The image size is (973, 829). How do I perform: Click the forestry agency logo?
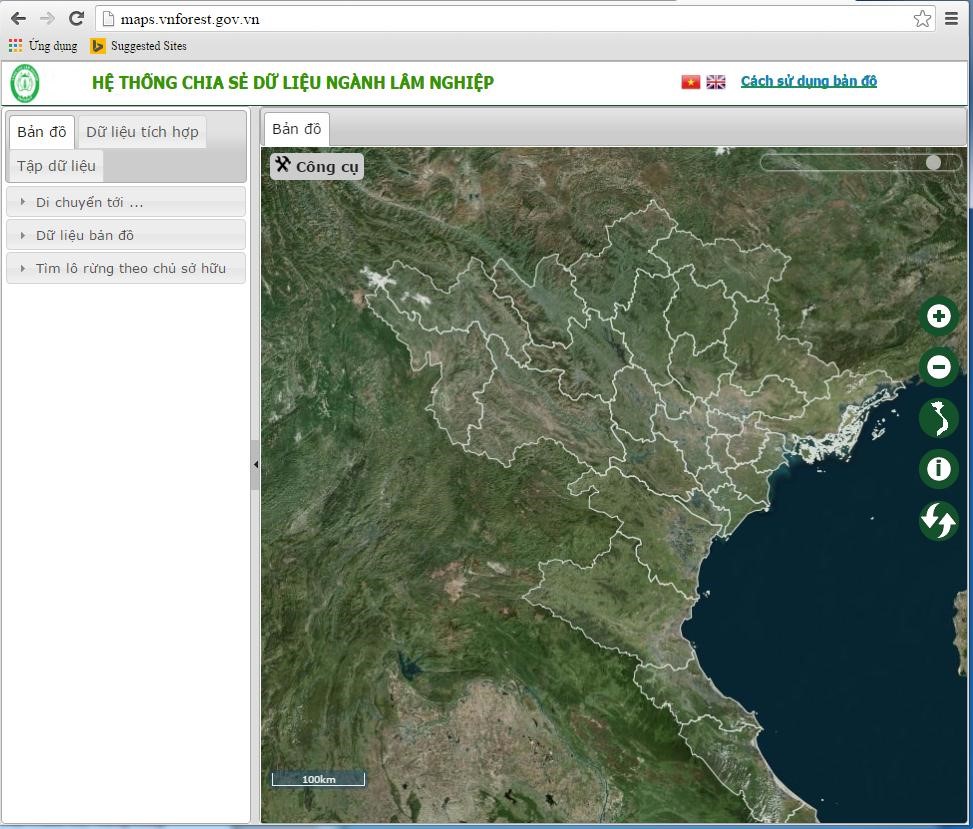point(25,83)
